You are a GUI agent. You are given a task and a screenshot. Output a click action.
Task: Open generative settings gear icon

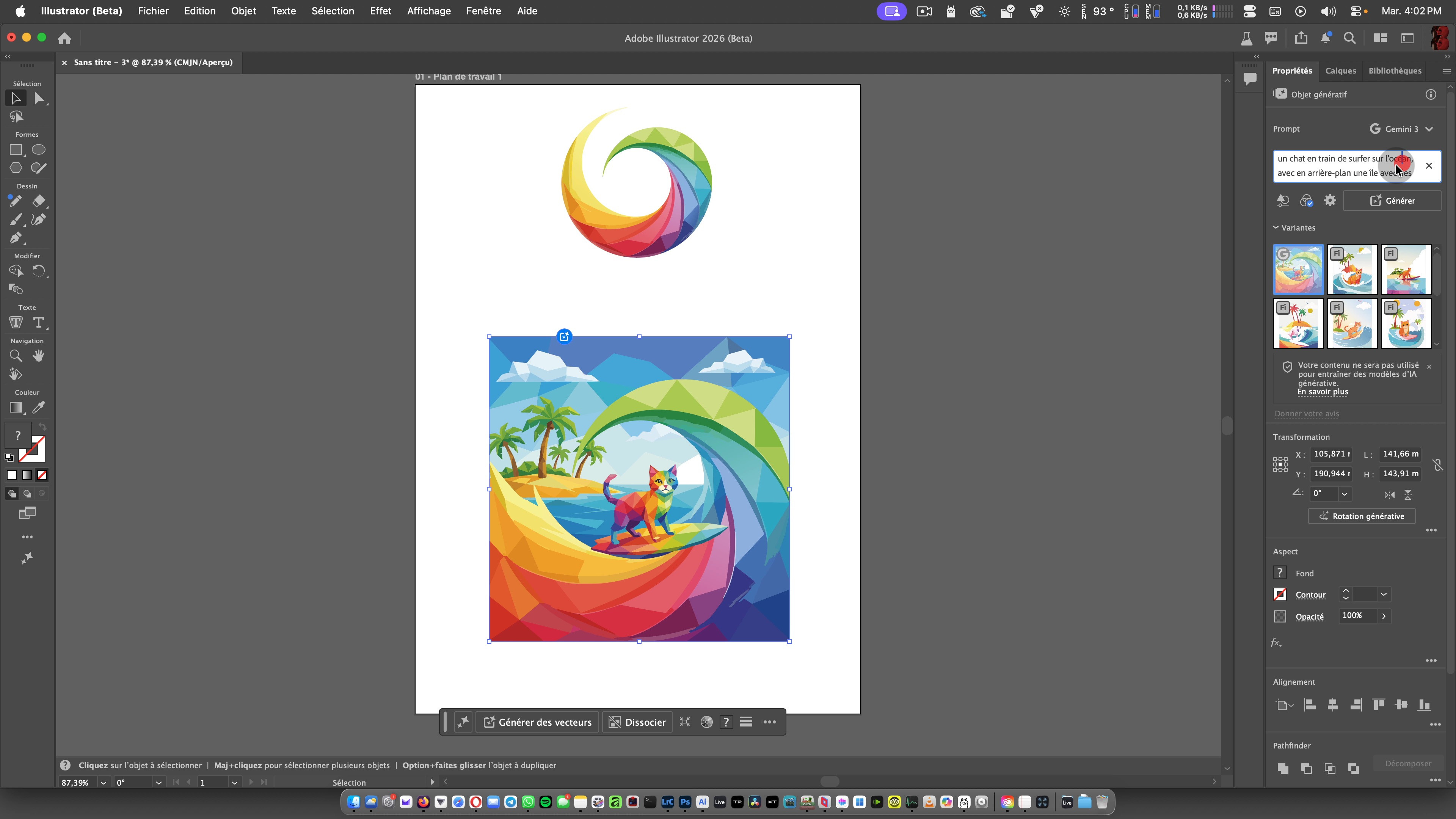1329,201
